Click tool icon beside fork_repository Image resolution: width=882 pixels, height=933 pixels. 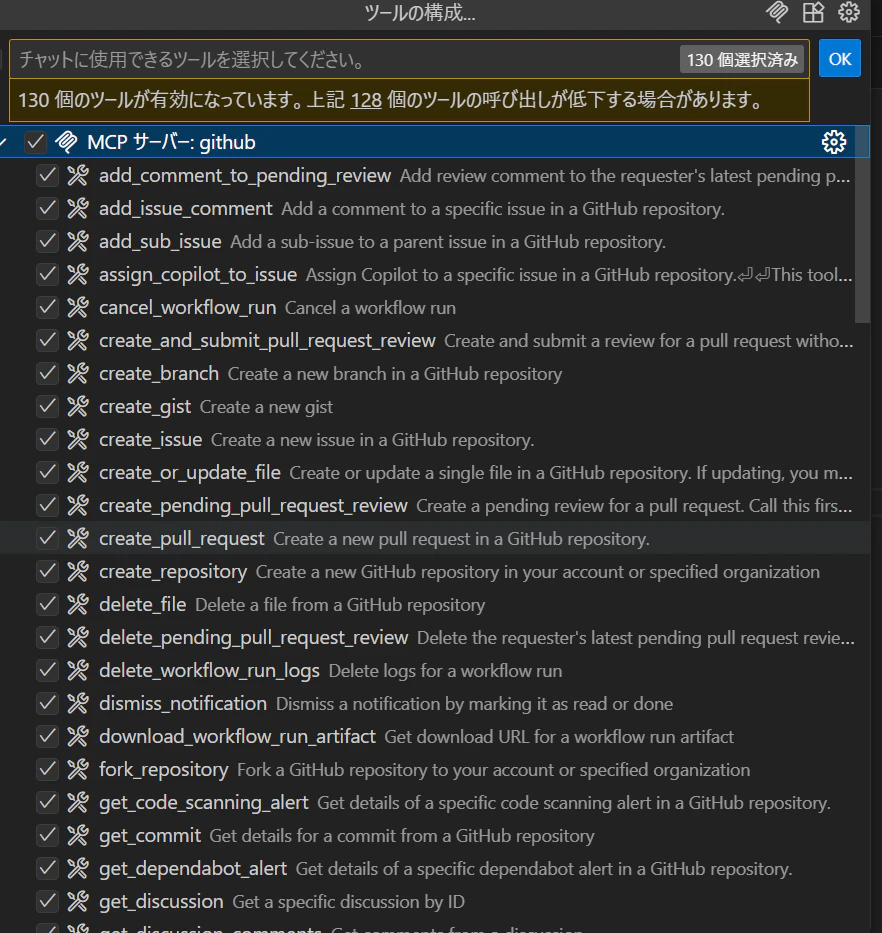point(78,770)
